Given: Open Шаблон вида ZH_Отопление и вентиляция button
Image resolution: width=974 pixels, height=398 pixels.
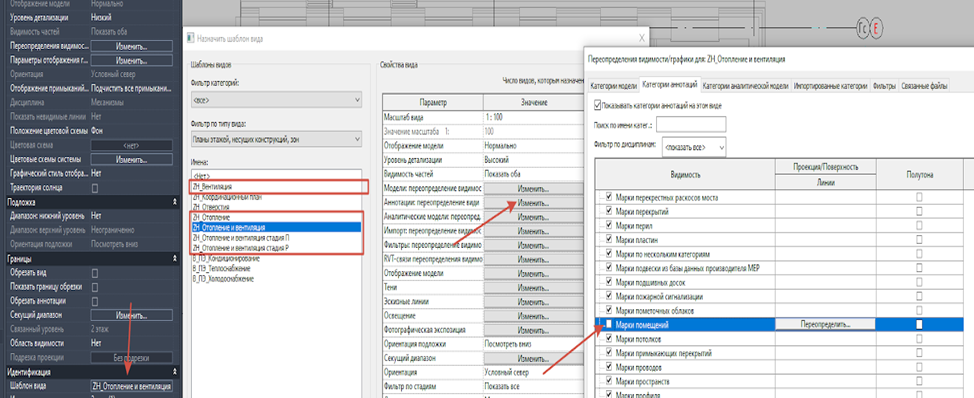Looking at the screenshot, I should [131, 387].
